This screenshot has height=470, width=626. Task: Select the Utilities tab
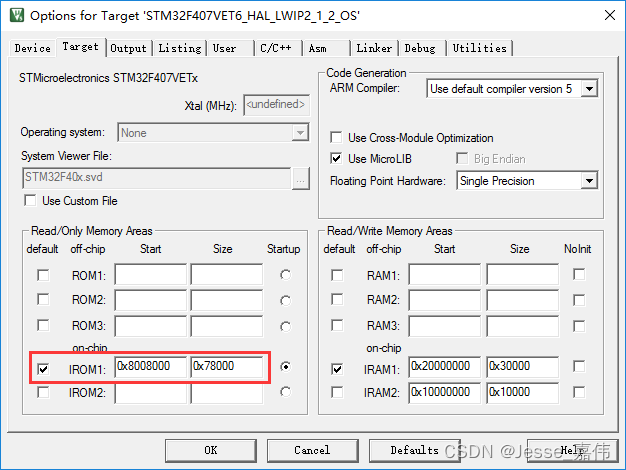click(x=479, y=48)
